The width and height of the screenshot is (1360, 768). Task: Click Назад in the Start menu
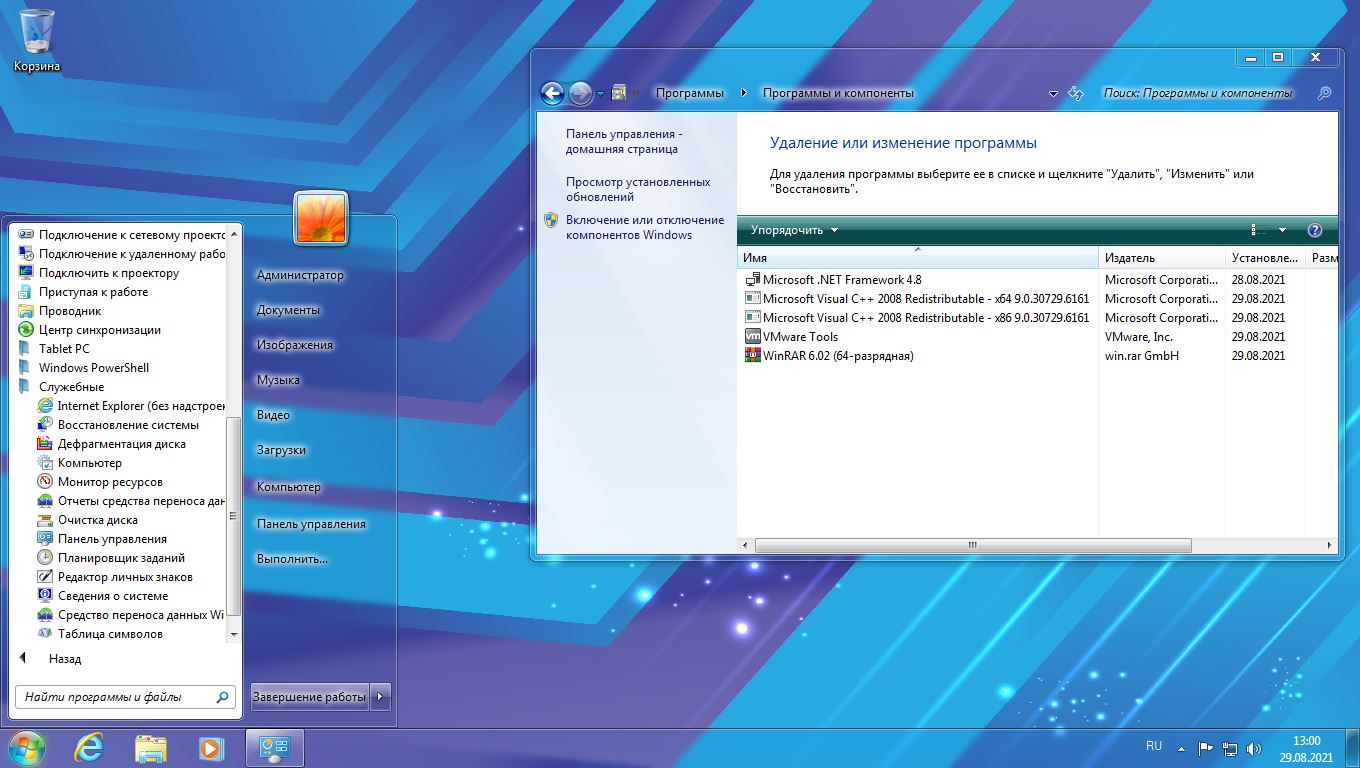click(65, 659)
